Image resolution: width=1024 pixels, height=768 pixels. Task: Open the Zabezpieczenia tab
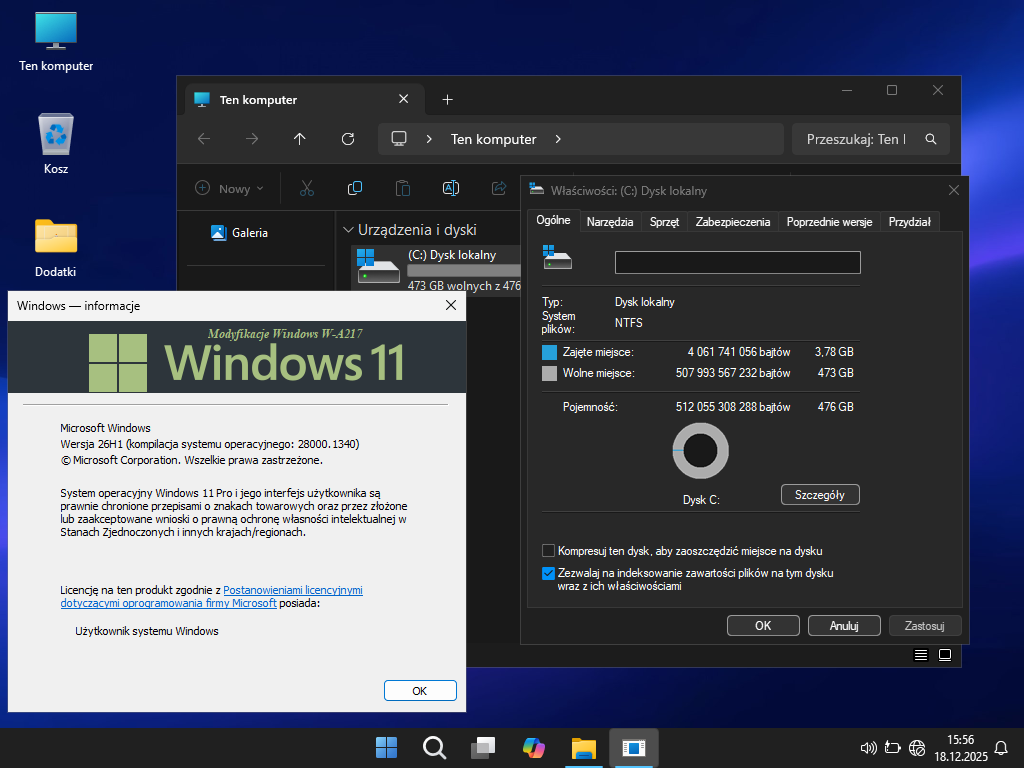733,222
